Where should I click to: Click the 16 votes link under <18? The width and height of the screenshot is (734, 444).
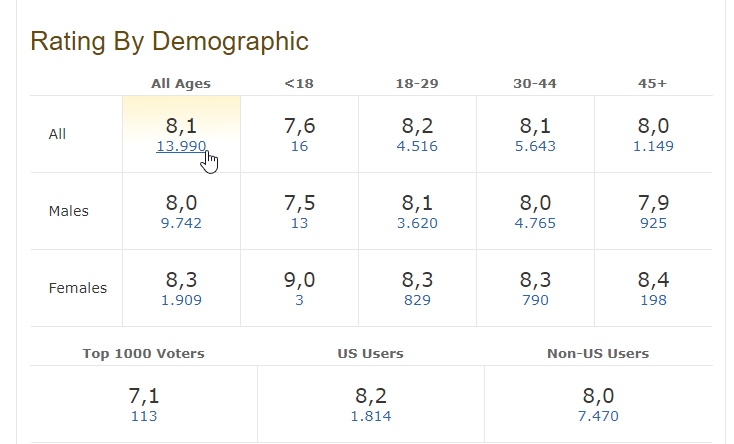[x=299, y=146]
